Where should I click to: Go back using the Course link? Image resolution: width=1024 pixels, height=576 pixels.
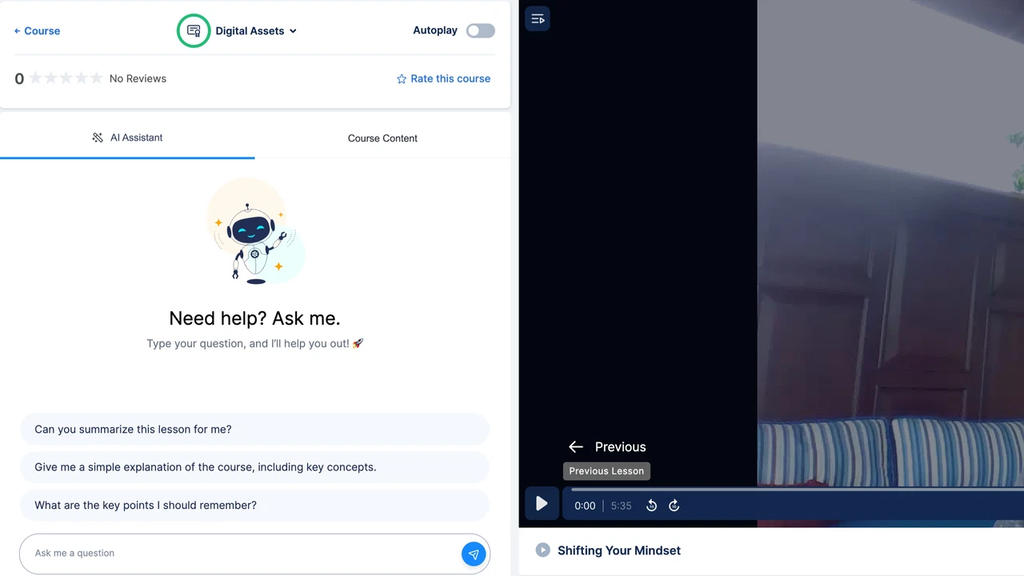(x=36, y=31)
